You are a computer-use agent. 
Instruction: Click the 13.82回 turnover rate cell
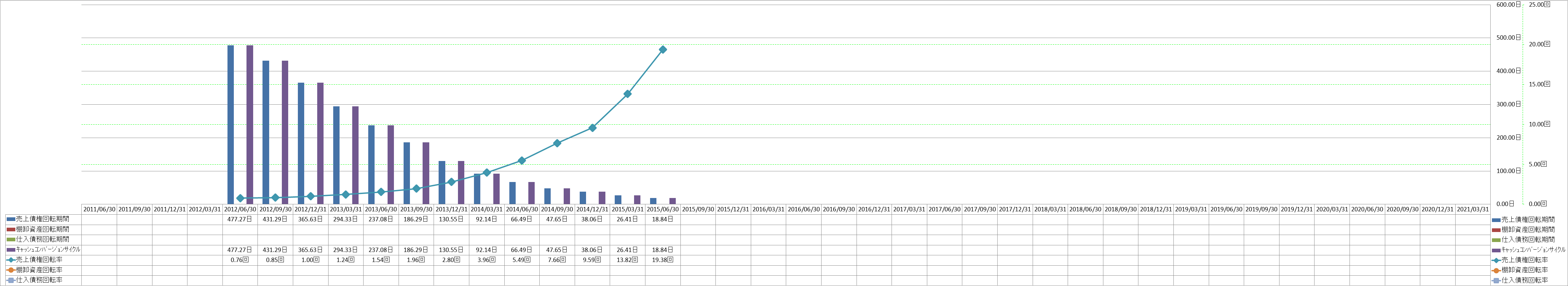pos(628,260)
